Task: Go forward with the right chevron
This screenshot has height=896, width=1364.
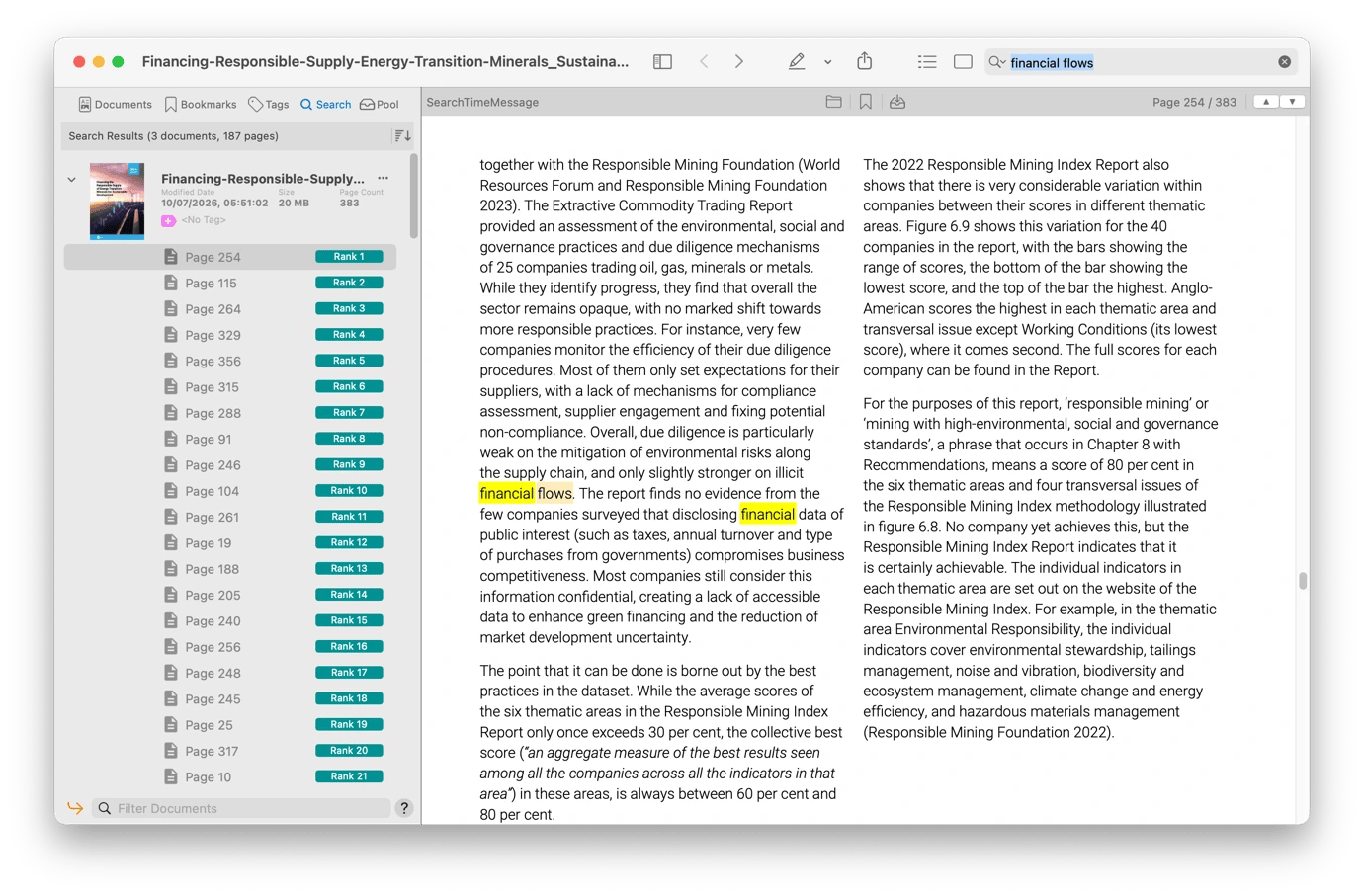Action: pos(739,62)
